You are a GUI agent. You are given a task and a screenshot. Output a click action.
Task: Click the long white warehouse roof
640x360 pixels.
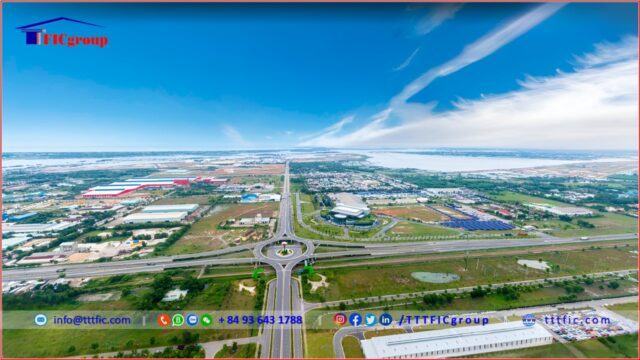tap(457, 340)
